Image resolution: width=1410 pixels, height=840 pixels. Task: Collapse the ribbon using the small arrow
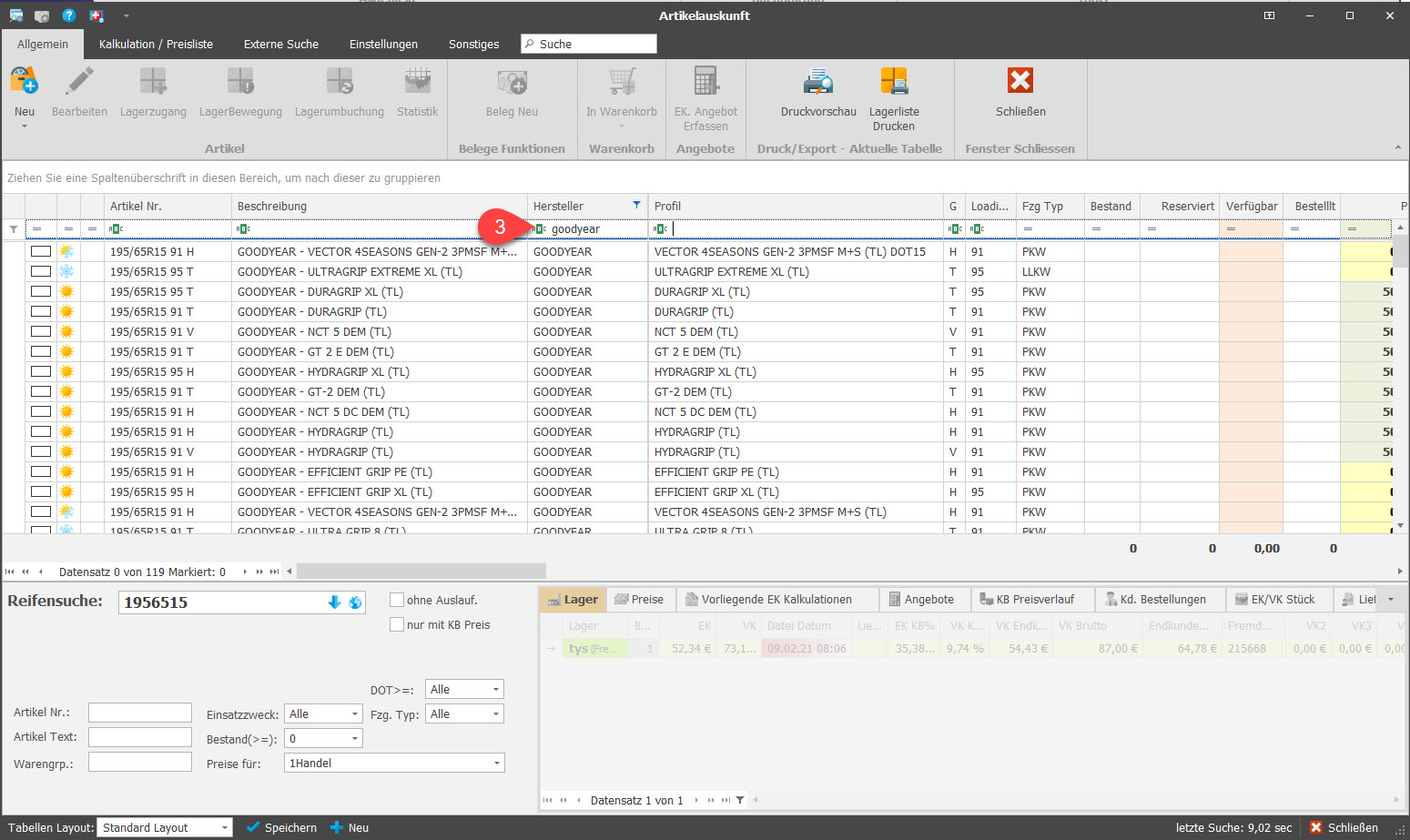[1397, 147]
